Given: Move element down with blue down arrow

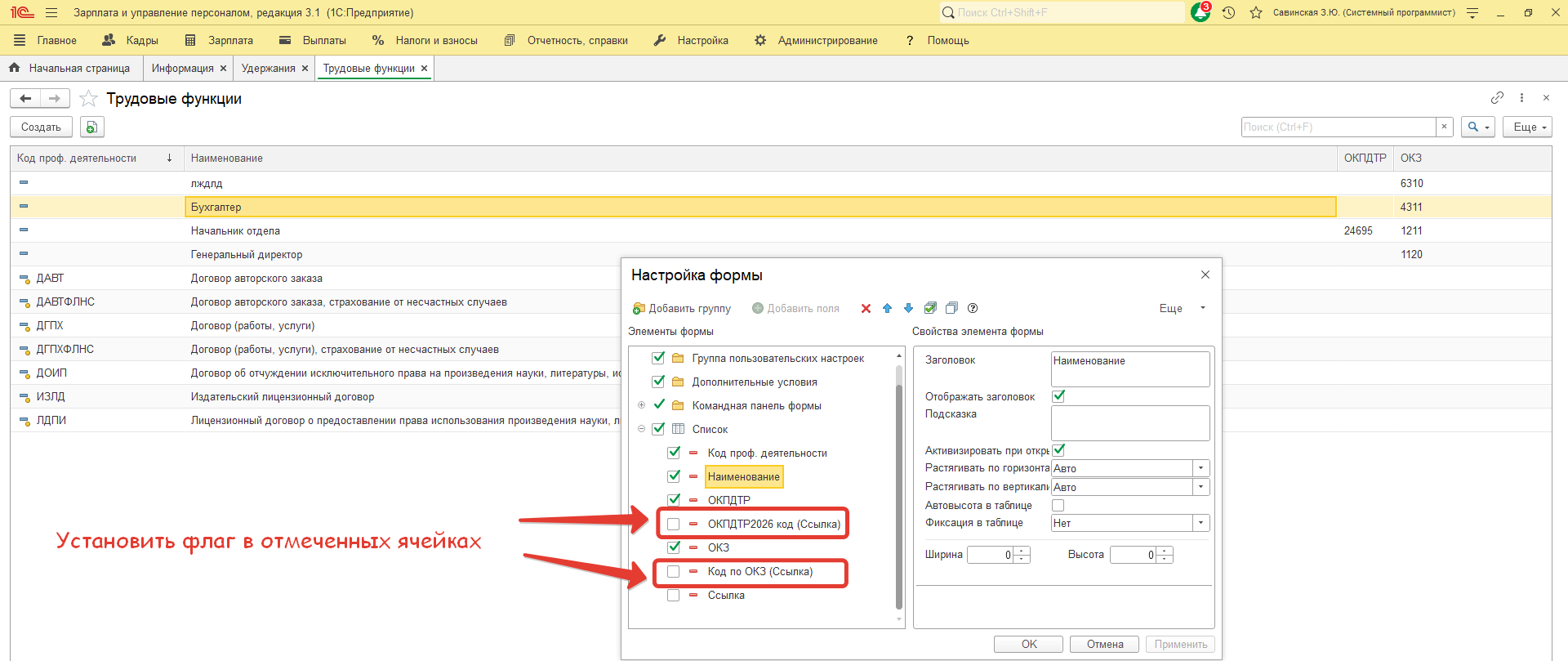Looking at the screenshot, I should pyautogui.click(x=908, y=308).
